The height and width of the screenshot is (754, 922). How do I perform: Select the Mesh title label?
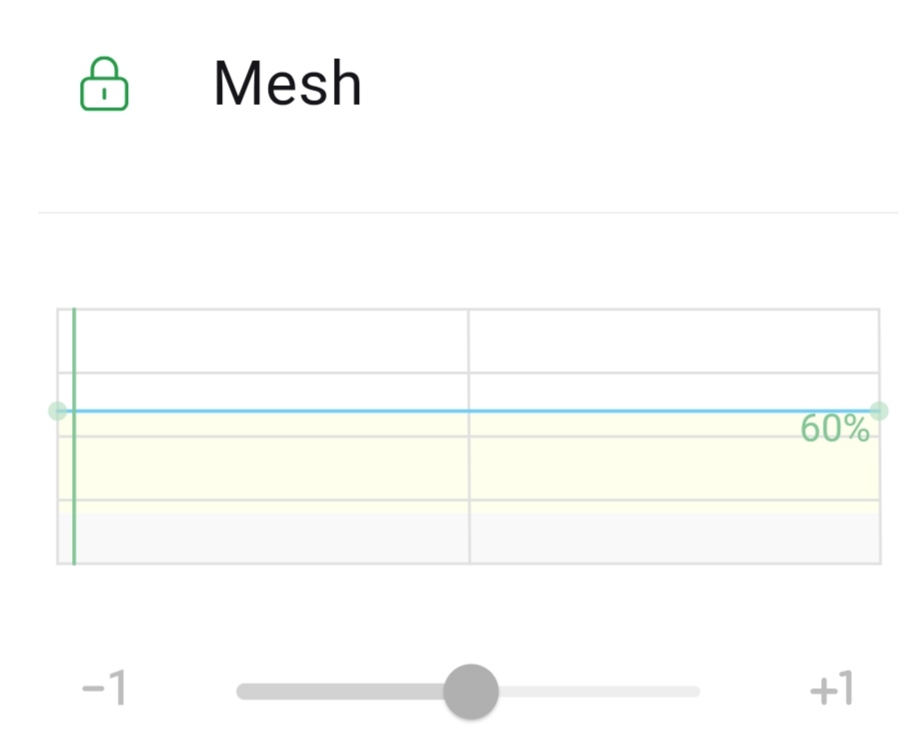point(287,84)
